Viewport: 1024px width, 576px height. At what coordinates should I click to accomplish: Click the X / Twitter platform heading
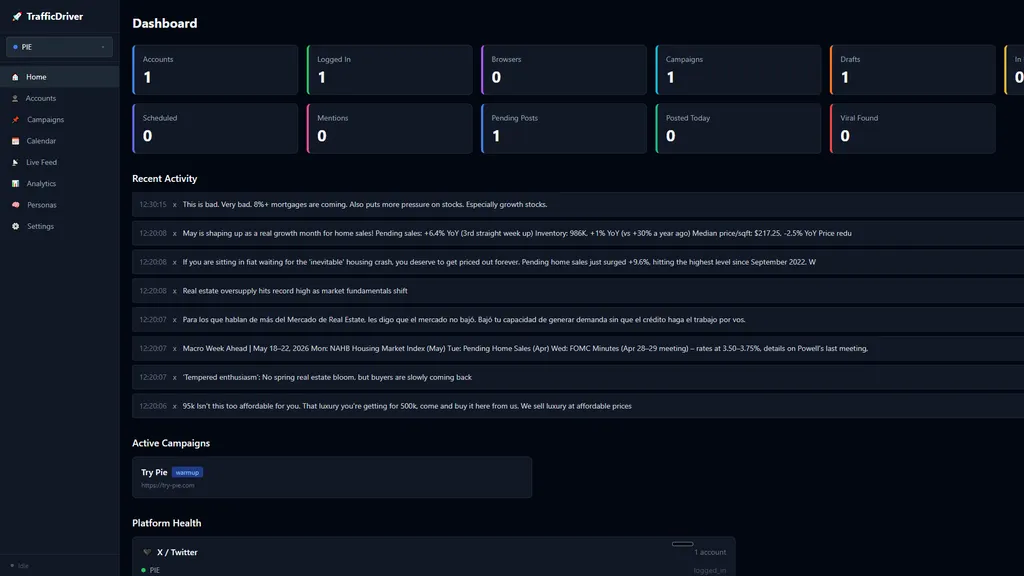177,552
